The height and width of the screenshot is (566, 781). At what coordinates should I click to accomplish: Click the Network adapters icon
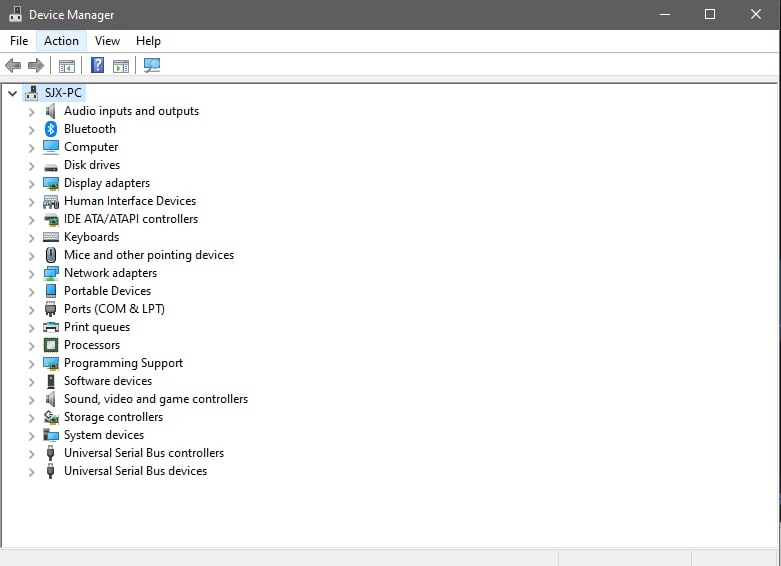[51, 273]
